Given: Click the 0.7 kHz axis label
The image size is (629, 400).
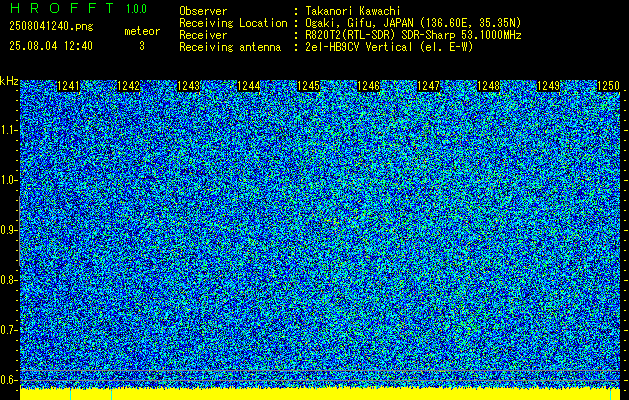Looking at the screenshot, I should (x=8, y=330).
